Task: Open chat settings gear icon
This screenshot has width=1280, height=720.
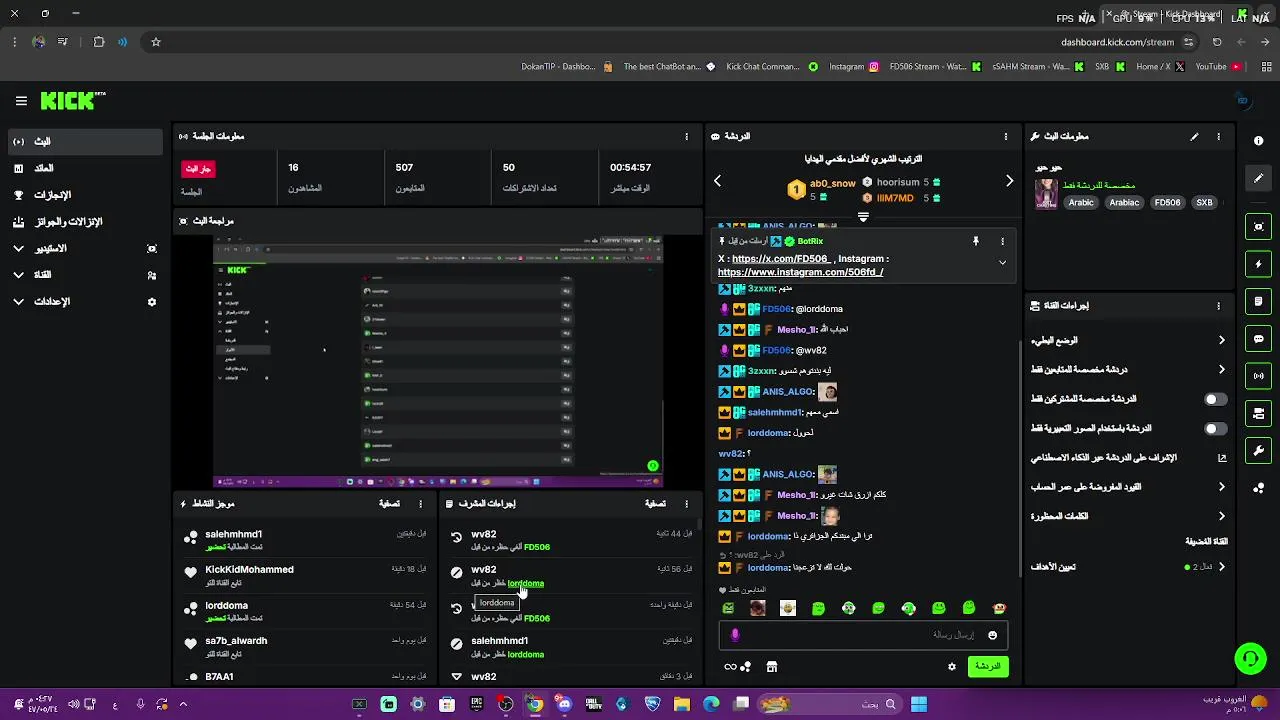Action: (952, 667)
